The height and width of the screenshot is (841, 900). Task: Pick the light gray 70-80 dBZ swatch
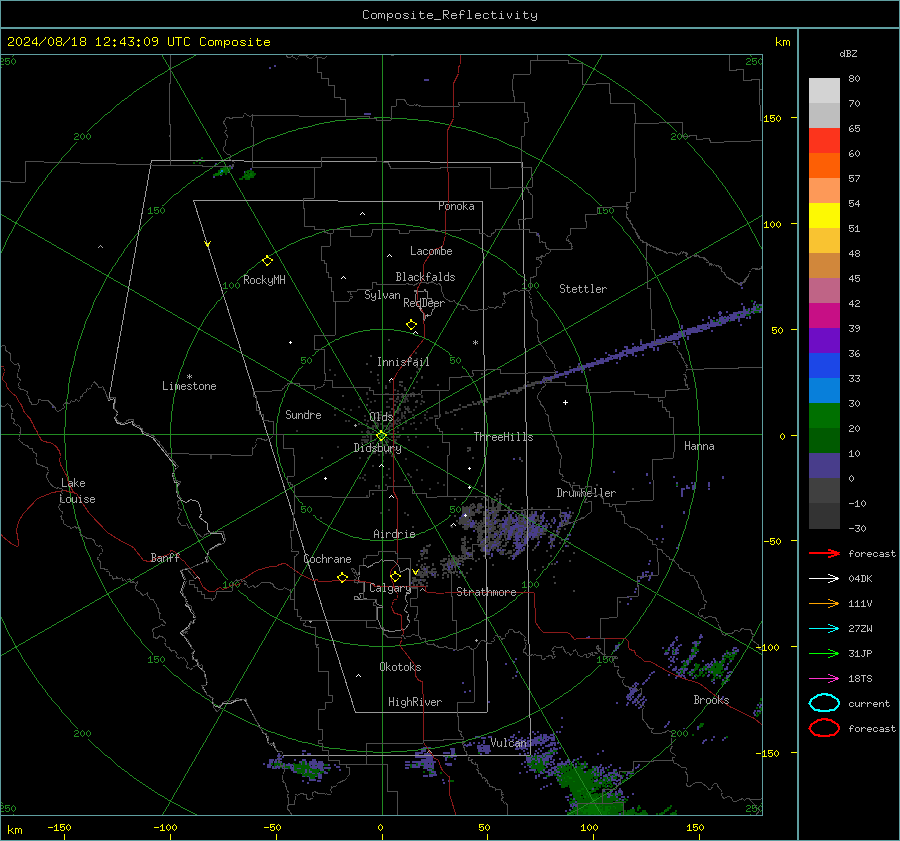pos(824,91)
